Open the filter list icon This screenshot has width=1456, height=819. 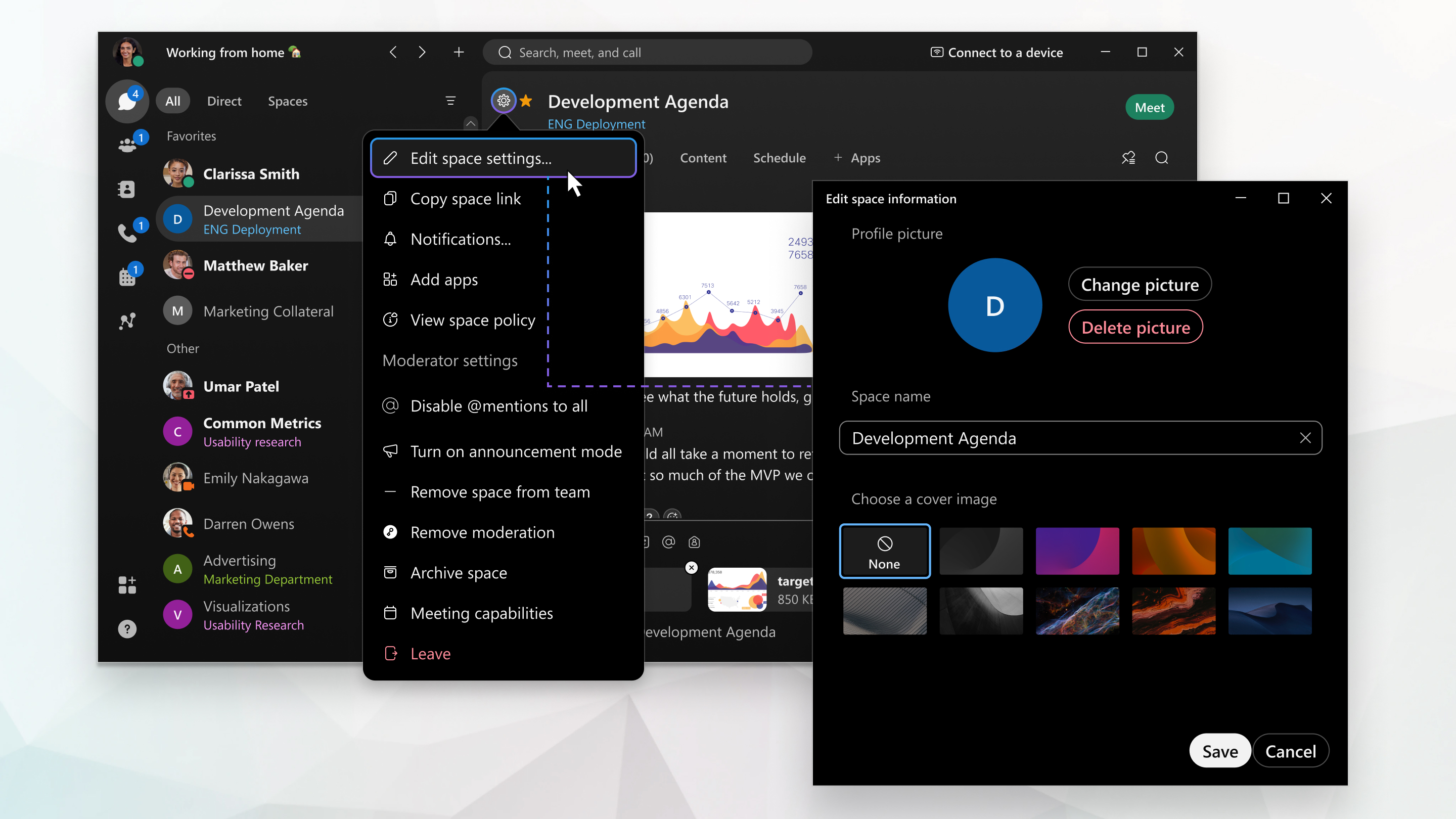[450, 101]
